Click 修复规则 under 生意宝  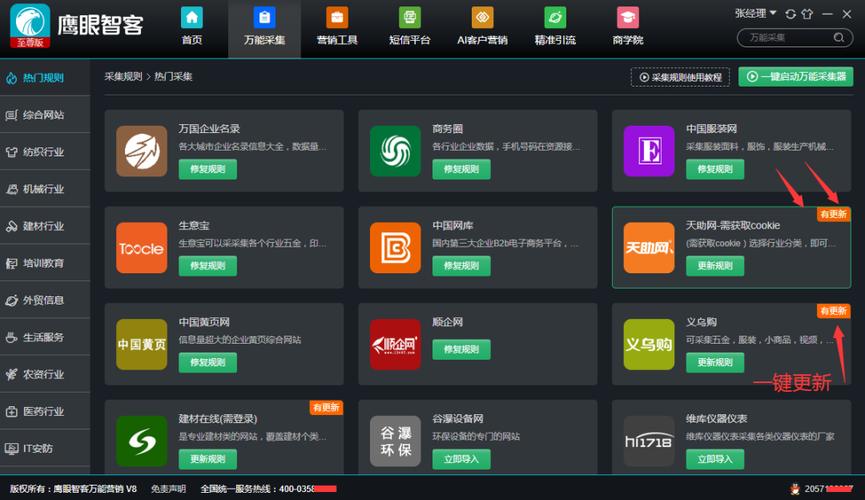207,265
